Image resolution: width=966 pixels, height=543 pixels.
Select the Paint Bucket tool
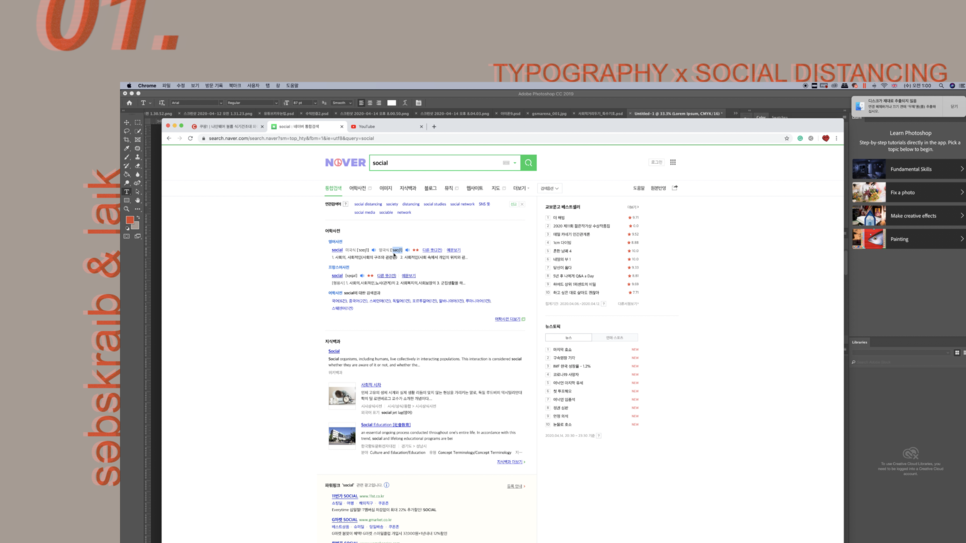[126, 174]
